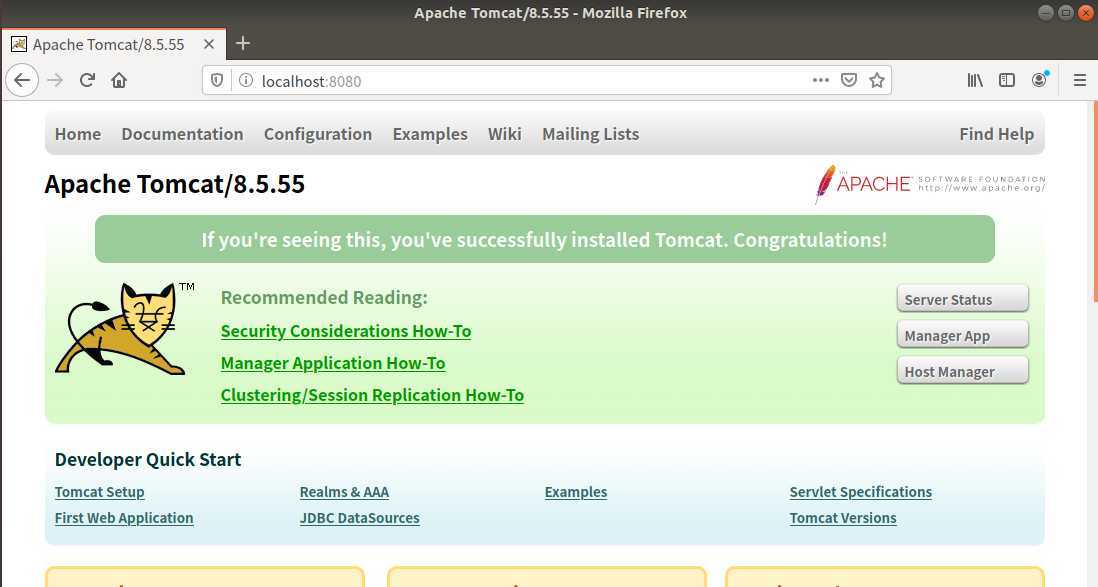This screenshot has width=1098, height=587.
Task: Click the Apache Software Foundation logo
Action: point(930,184)
